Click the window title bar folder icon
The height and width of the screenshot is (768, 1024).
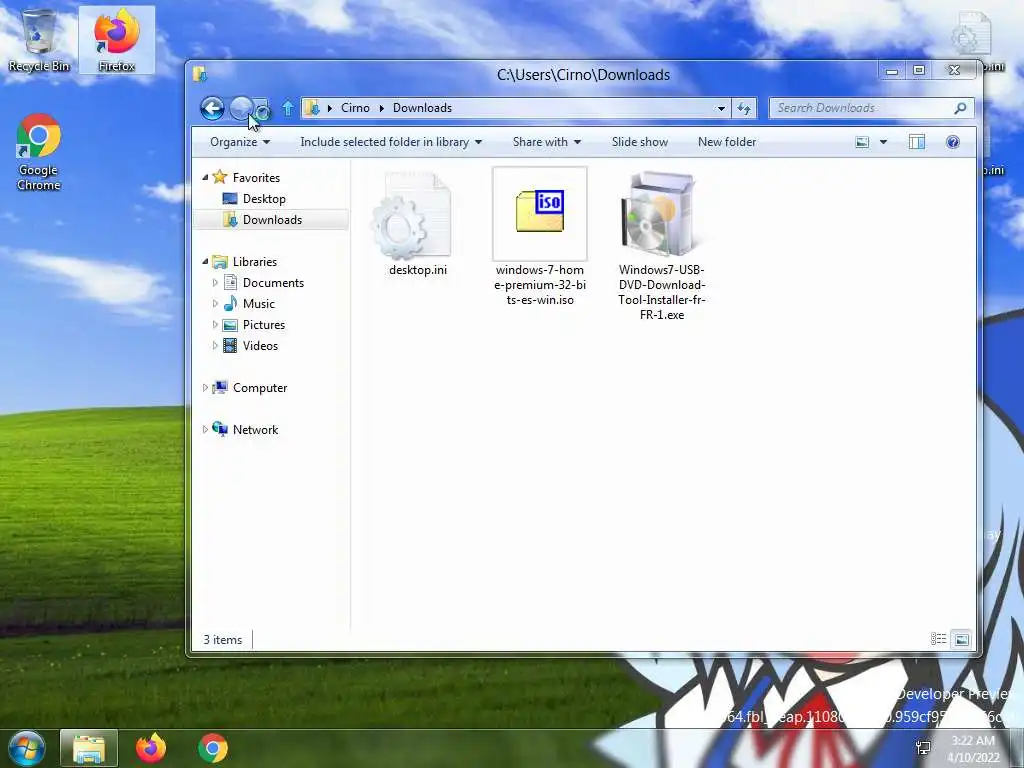[x=200, y=74]
